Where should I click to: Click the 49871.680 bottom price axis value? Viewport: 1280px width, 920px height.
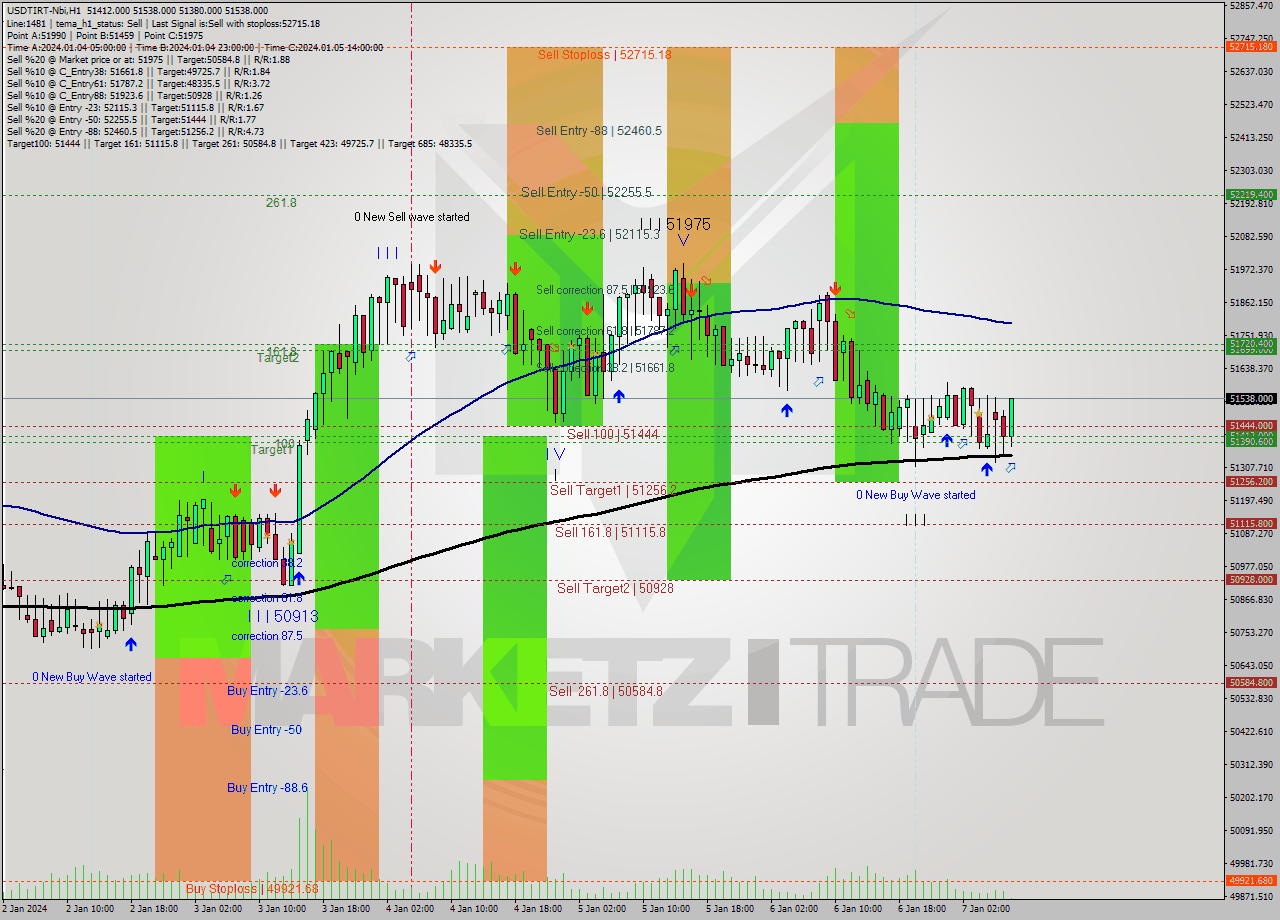click(x=1251, y=897)
